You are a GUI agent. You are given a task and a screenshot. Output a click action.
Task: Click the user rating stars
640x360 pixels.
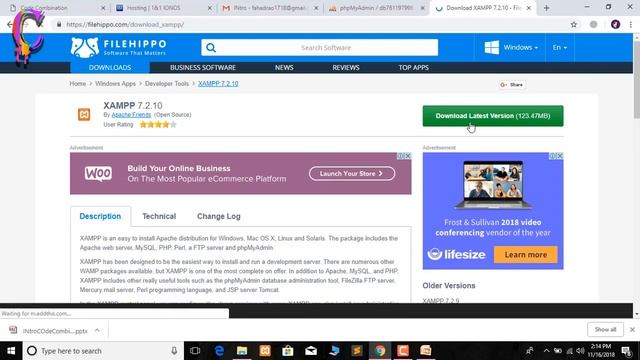(158, 124)
